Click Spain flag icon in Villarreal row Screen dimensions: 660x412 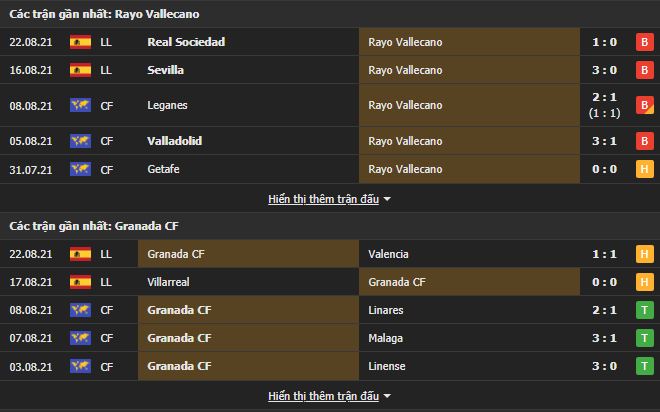pyautogui.click(x=80, y=282)
